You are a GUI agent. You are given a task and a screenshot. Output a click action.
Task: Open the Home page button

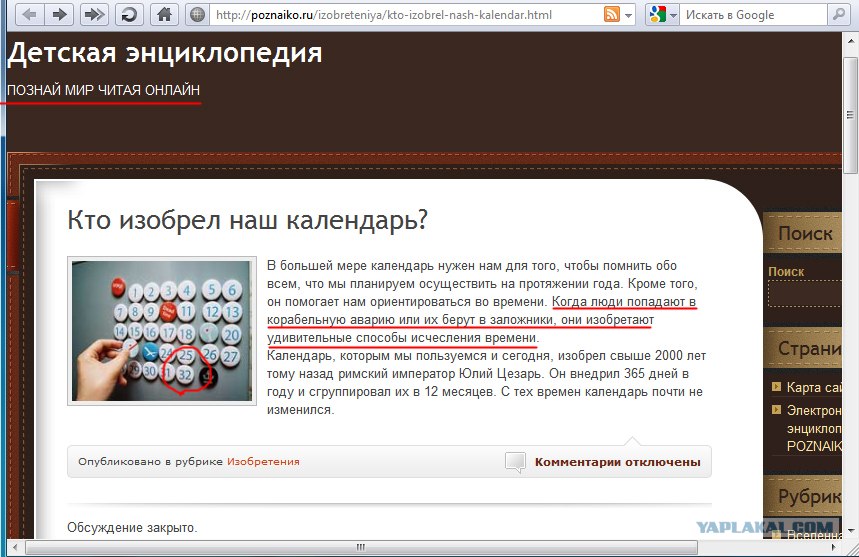[x=164, y=15]
